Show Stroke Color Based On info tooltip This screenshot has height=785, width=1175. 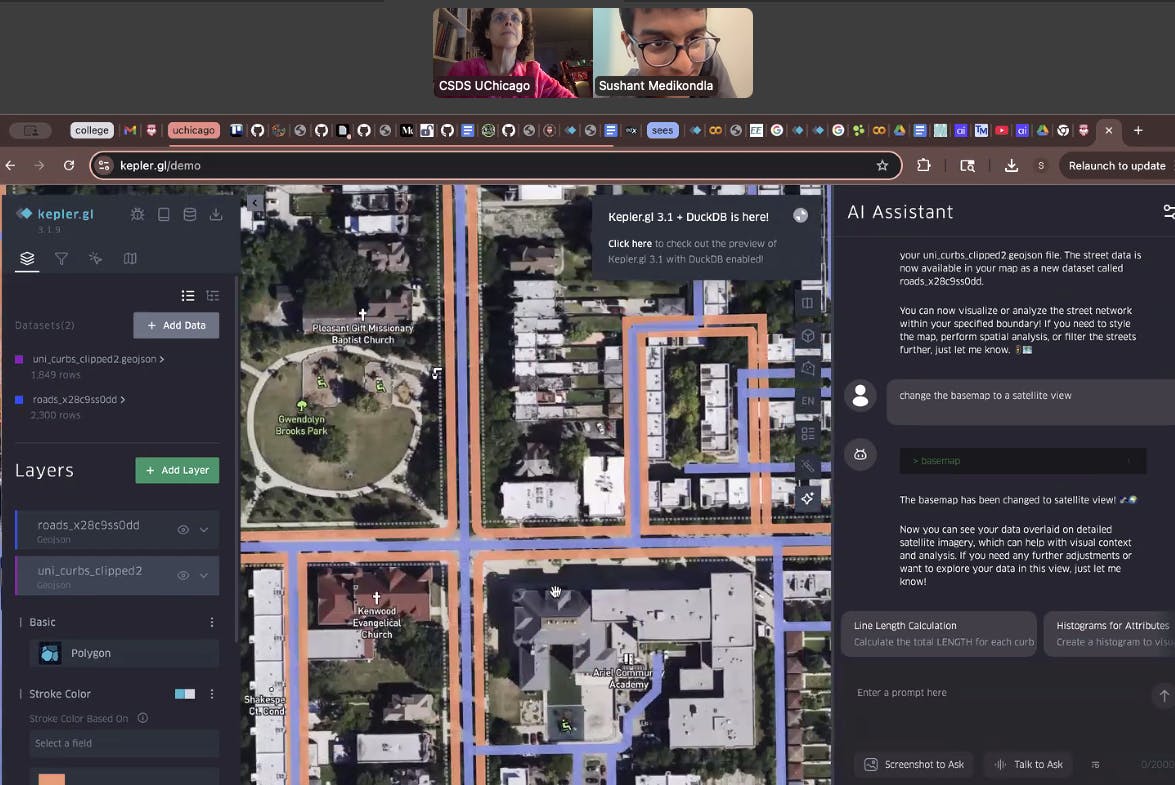click(142, 718)
